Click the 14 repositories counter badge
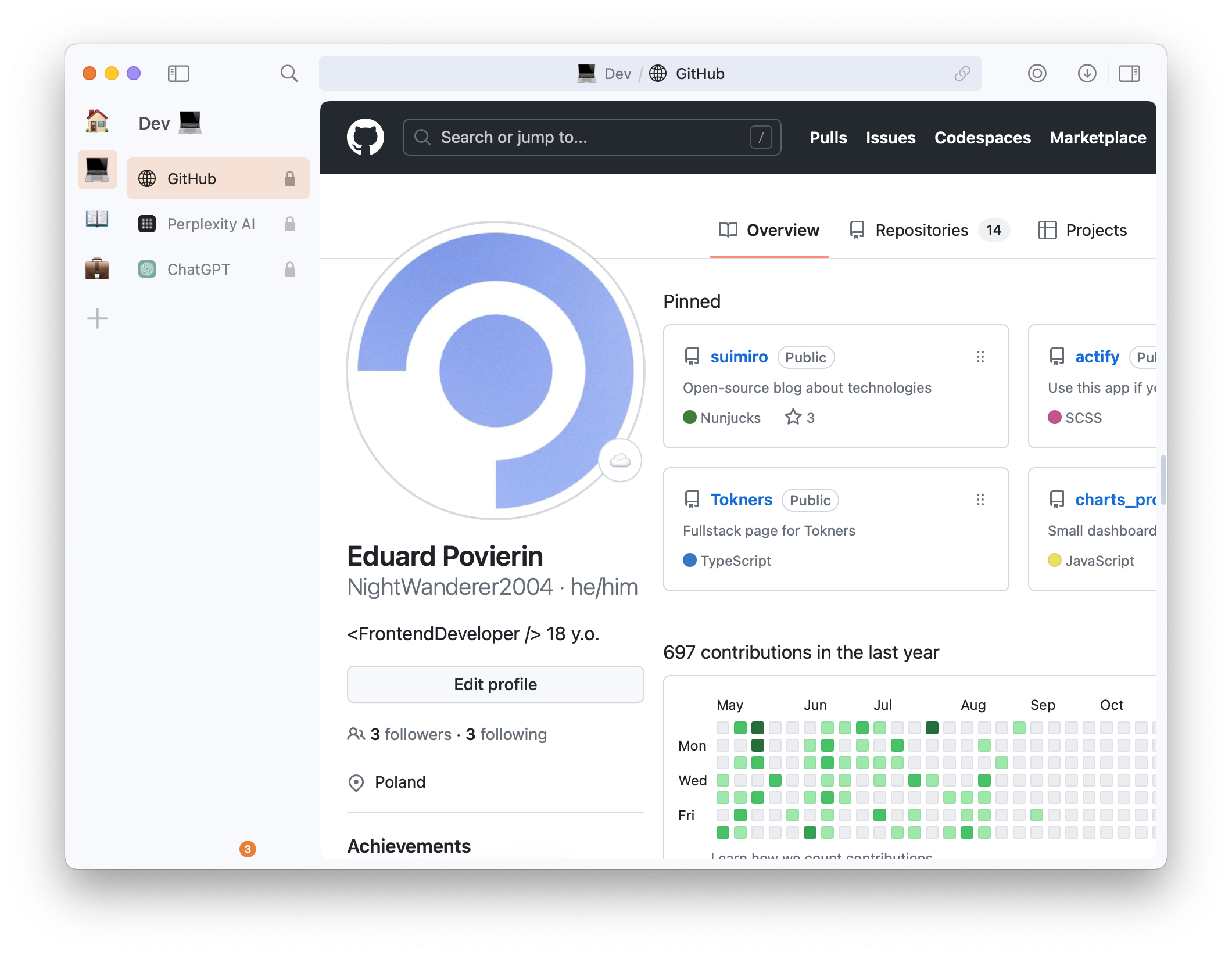This screenshot has height=955, width=1232. click(x=994, y=230)
